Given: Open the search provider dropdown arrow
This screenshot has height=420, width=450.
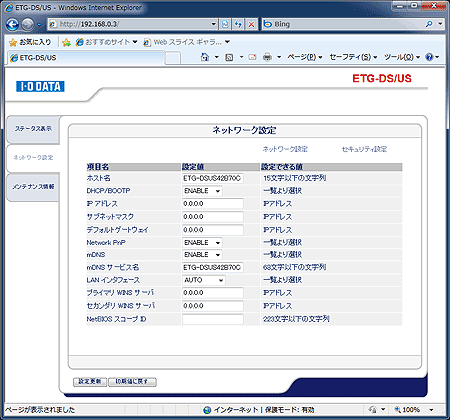Looking at the screenshot, I should point(440,24).
